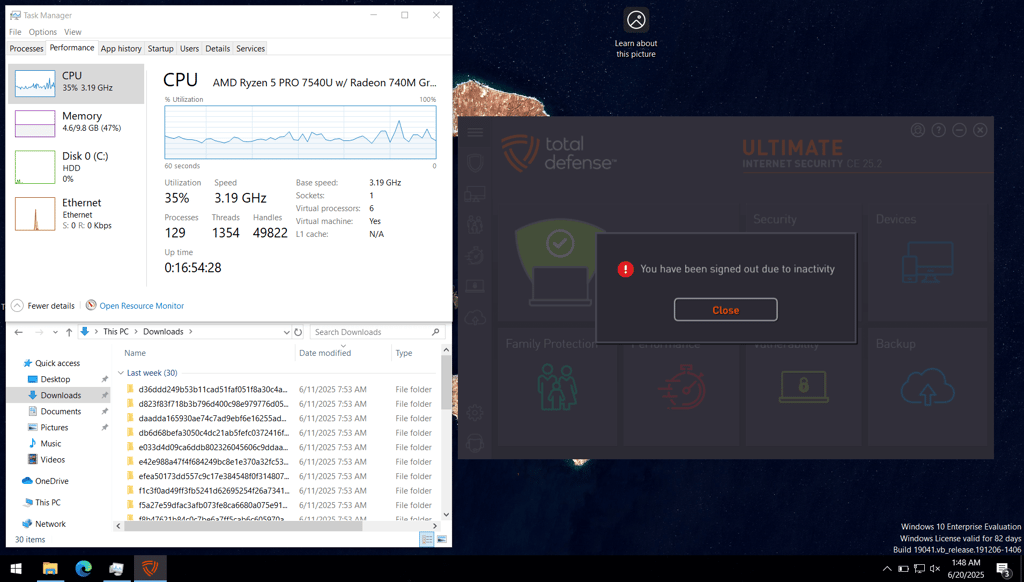Click the devices monitor icon in Total Defense sidebar
This screenshot has width=1024, height=582.
coord(475,193)
